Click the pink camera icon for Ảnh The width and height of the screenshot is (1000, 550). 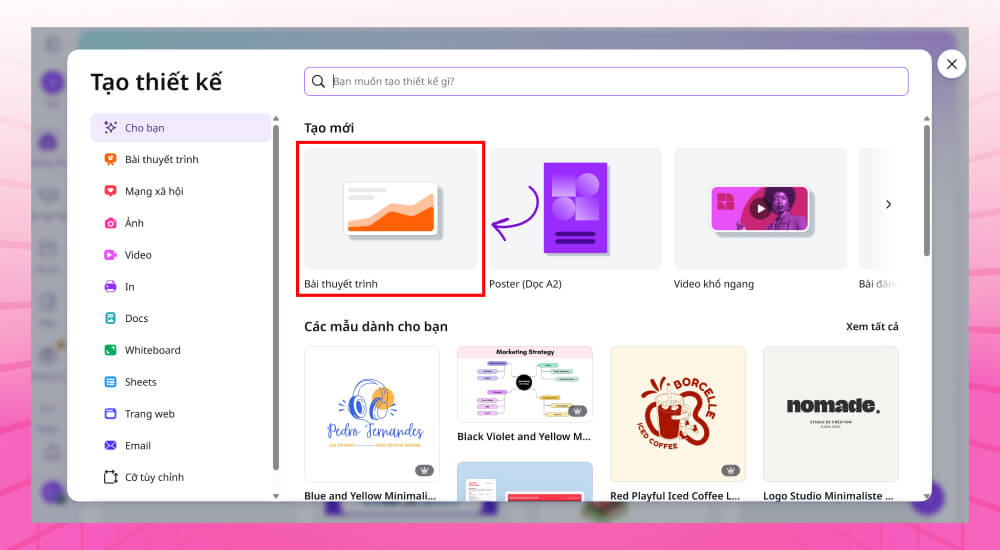point(110,223)
